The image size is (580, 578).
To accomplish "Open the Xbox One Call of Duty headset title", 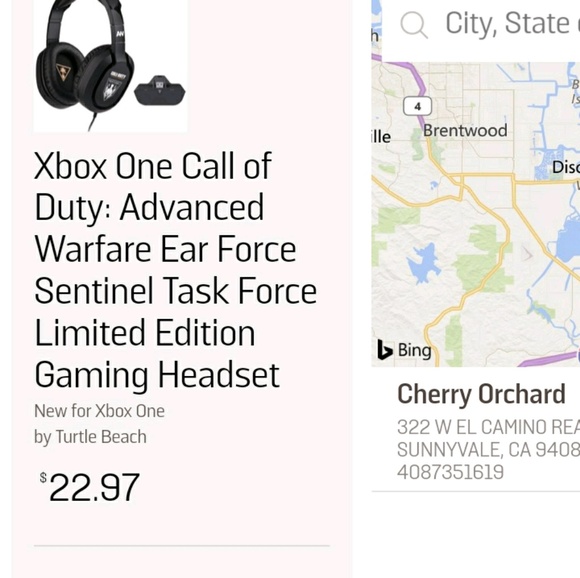I will point(175,270).
